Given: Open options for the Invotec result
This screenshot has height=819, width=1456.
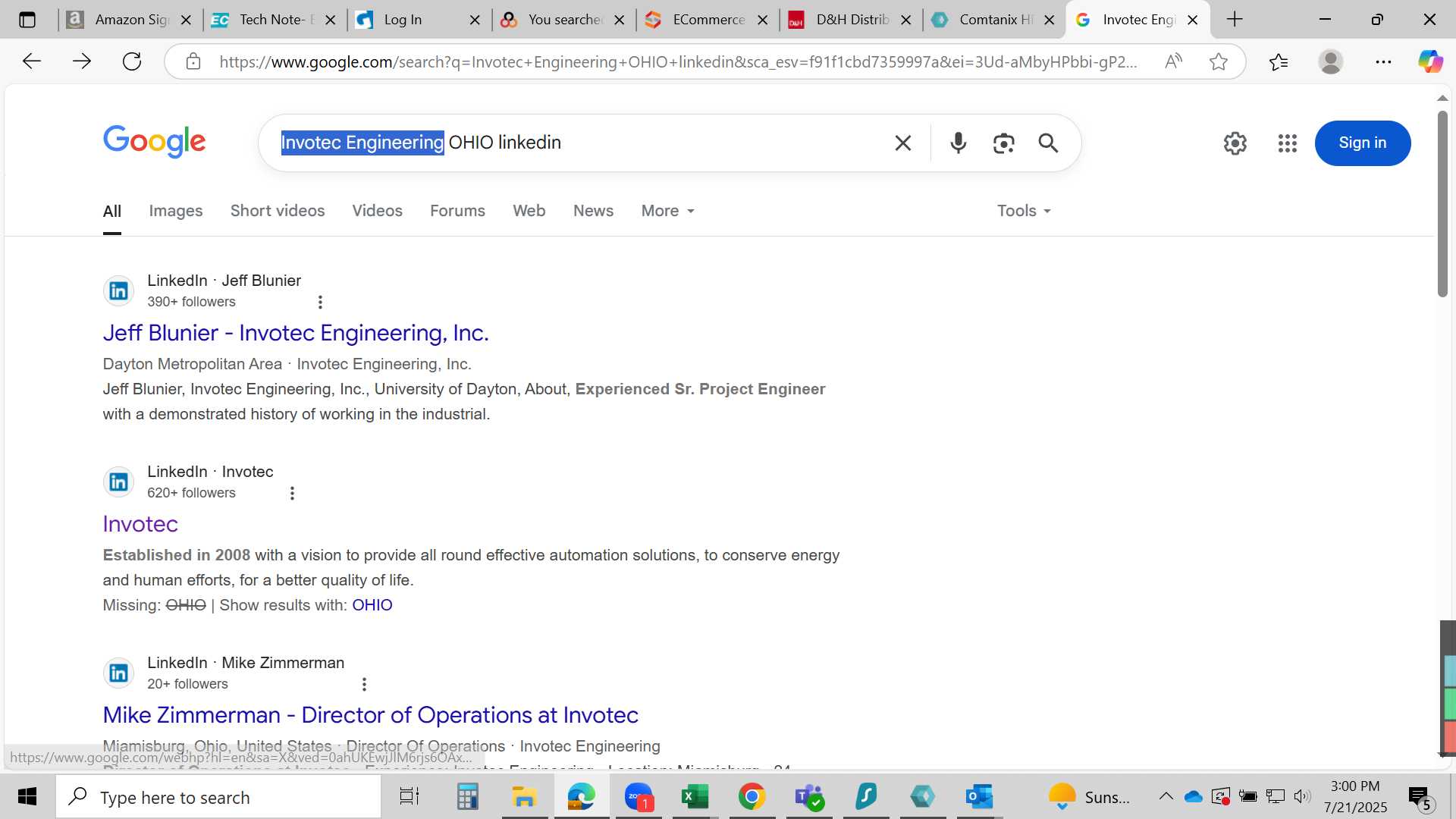Looking at the screenshot, I should 292,494.
